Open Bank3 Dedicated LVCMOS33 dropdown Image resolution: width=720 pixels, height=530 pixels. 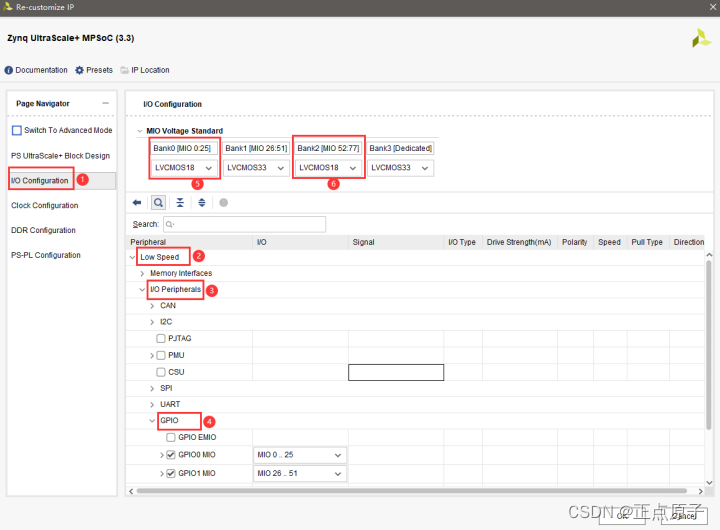(399, 168)
